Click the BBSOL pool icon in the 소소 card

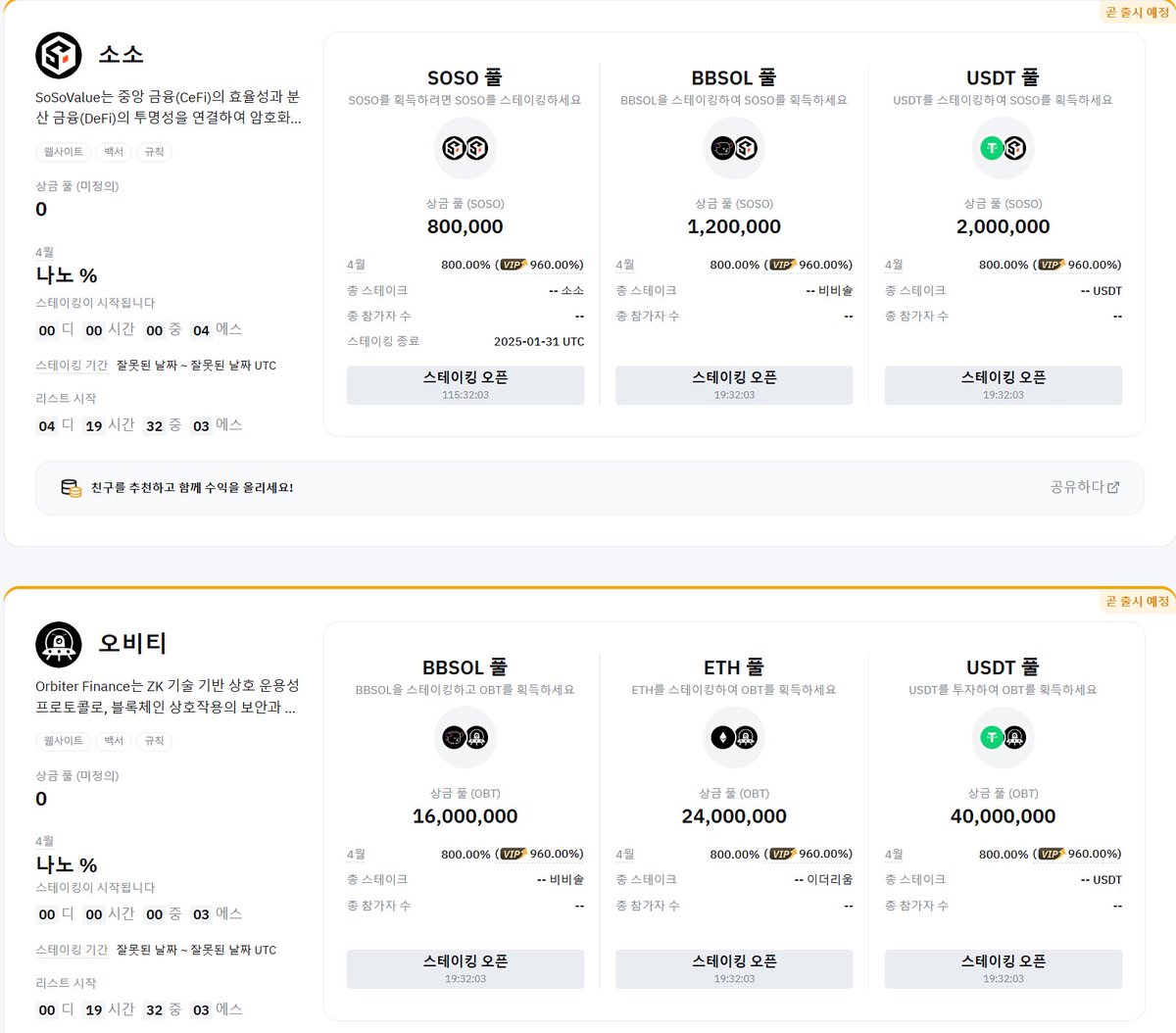[734, 148]
